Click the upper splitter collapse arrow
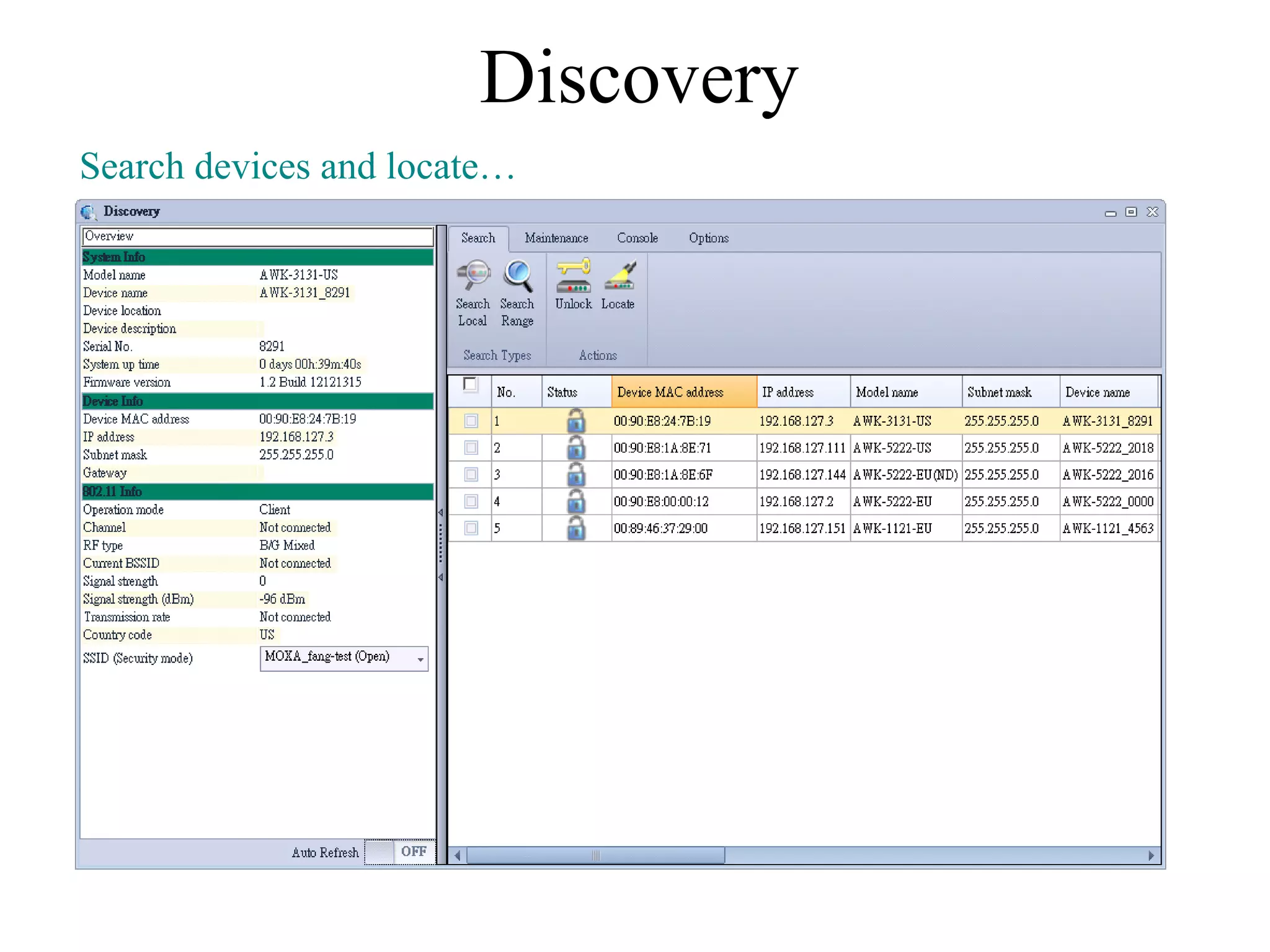 (x=441, y=513)
